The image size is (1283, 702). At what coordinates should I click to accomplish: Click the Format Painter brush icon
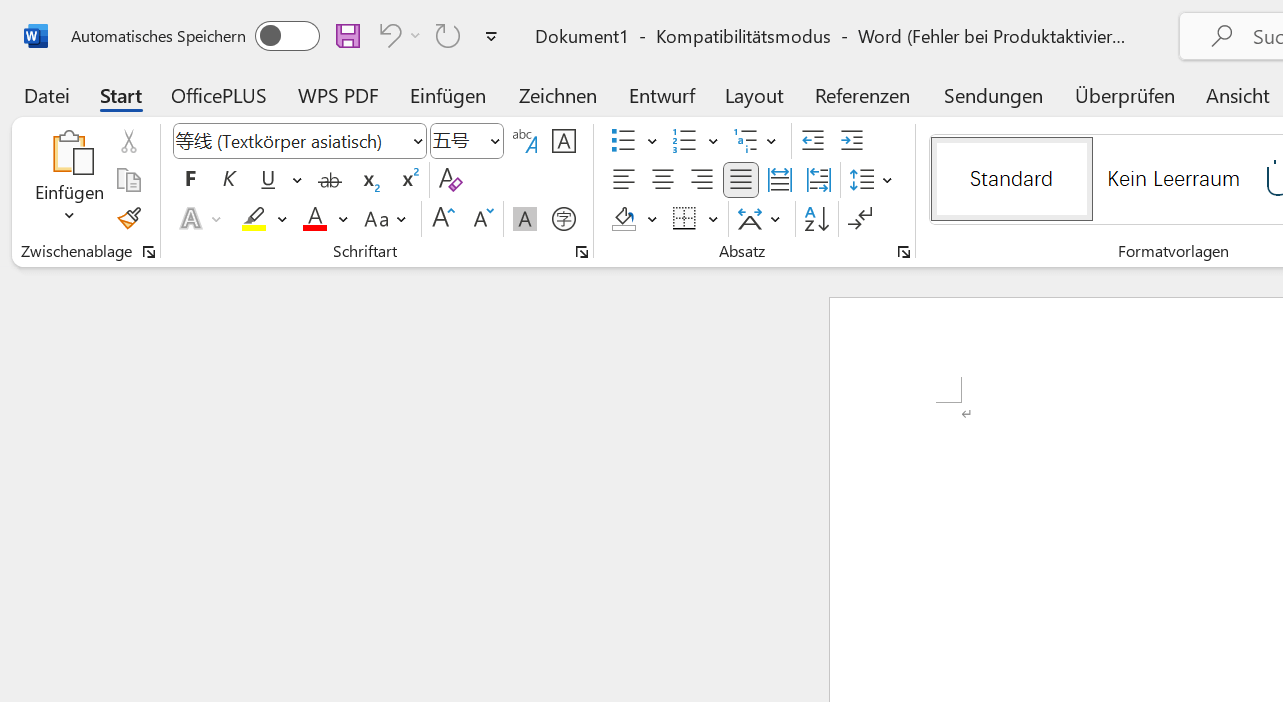coord(128,219)
